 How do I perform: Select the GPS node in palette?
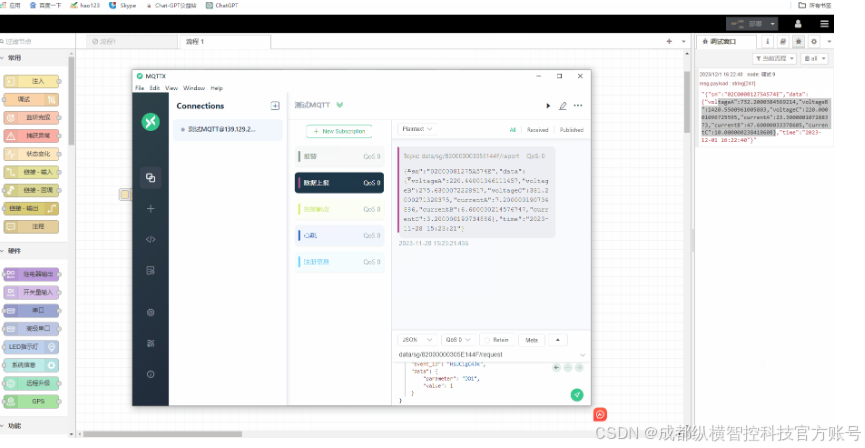point(31,401)
